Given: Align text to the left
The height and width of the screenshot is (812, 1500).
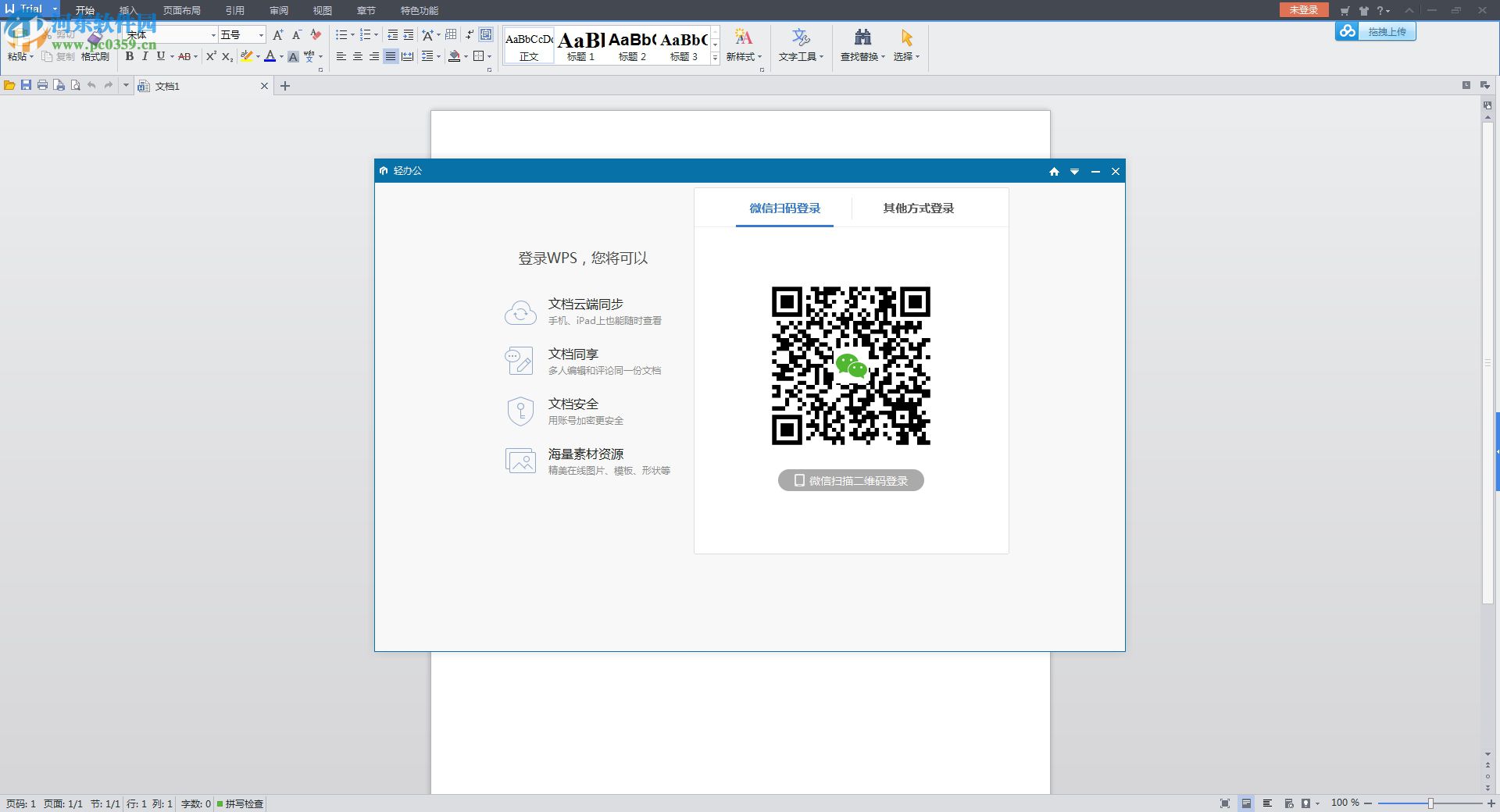Looking at the screenshot, I should [341, 56].
